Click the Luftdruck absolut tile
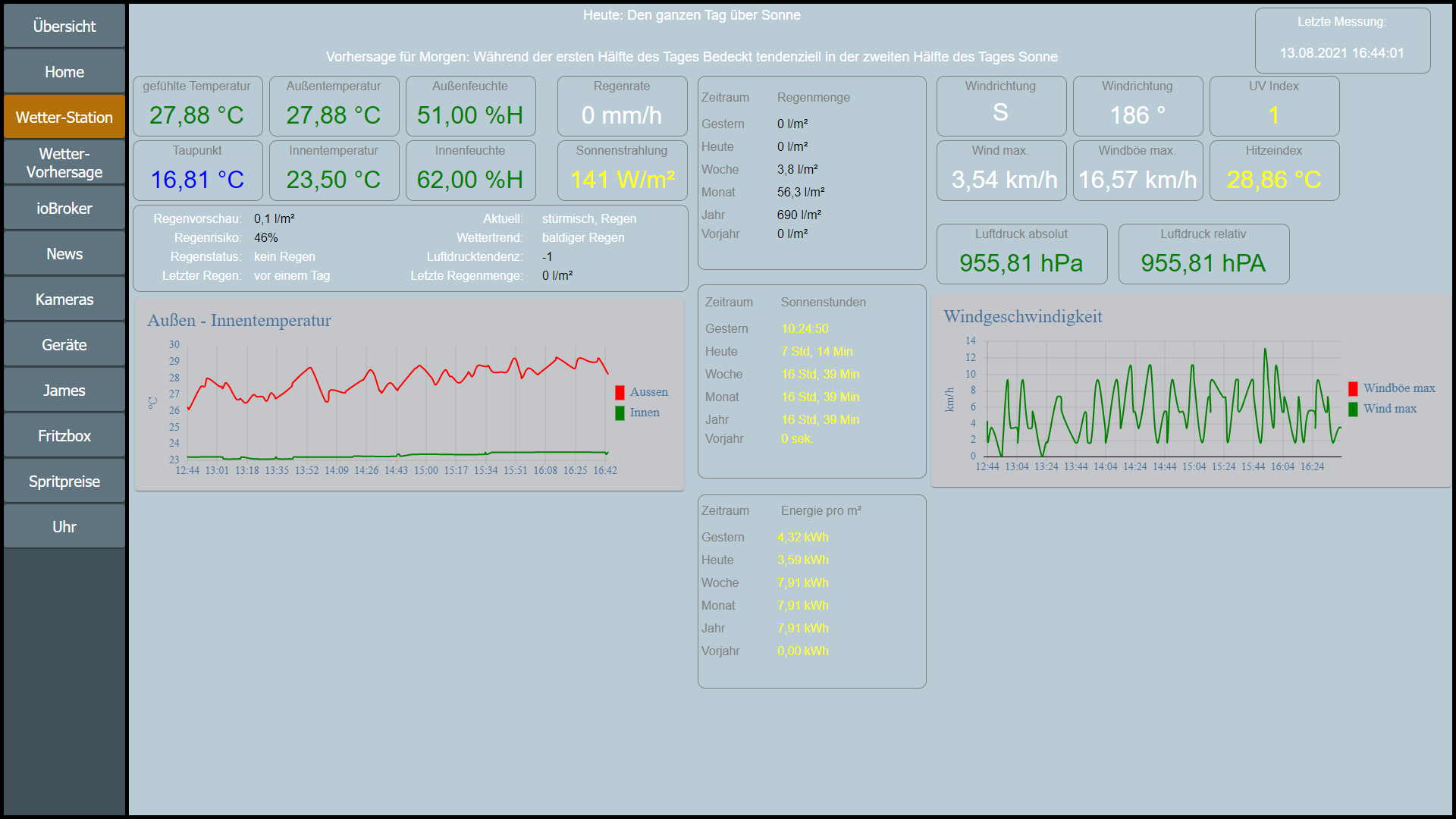Viewport: 1456px width, 819px height. (1021, 254)
